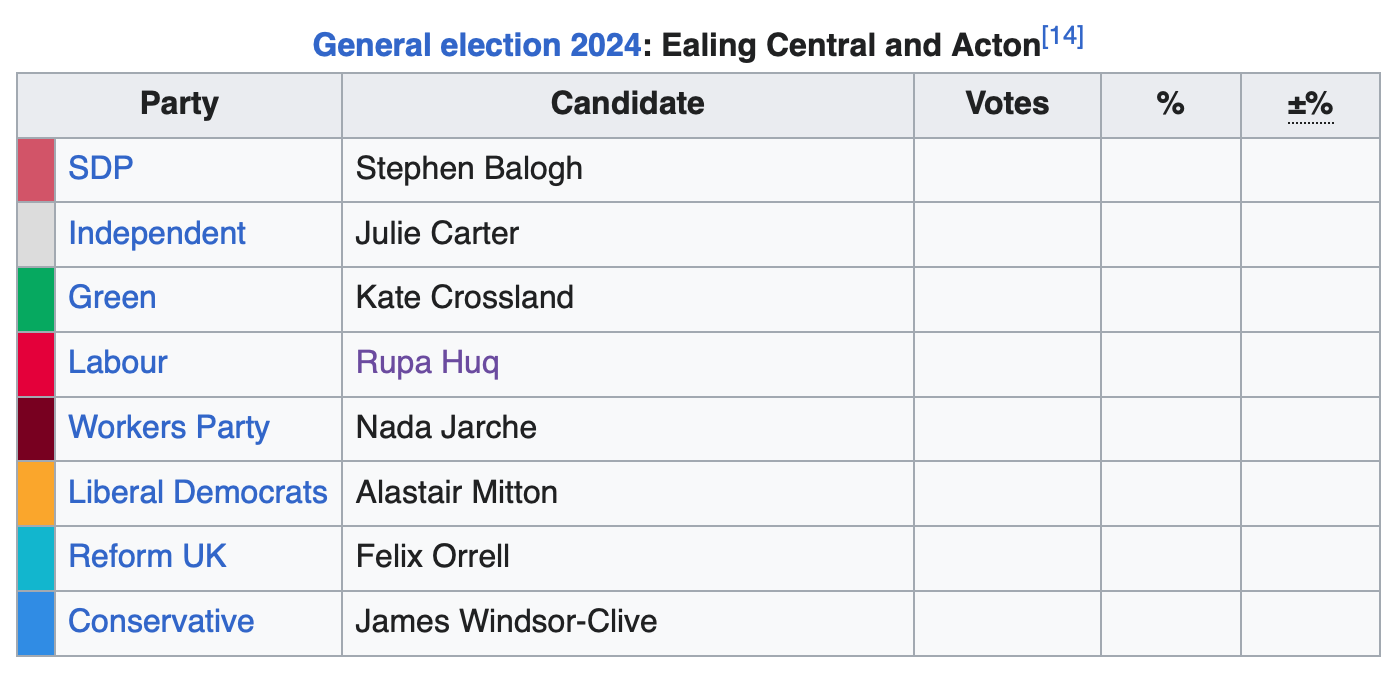Click the Reform UK teal swatch
The image size is (1398, 676).
click(x=36, y=558)
